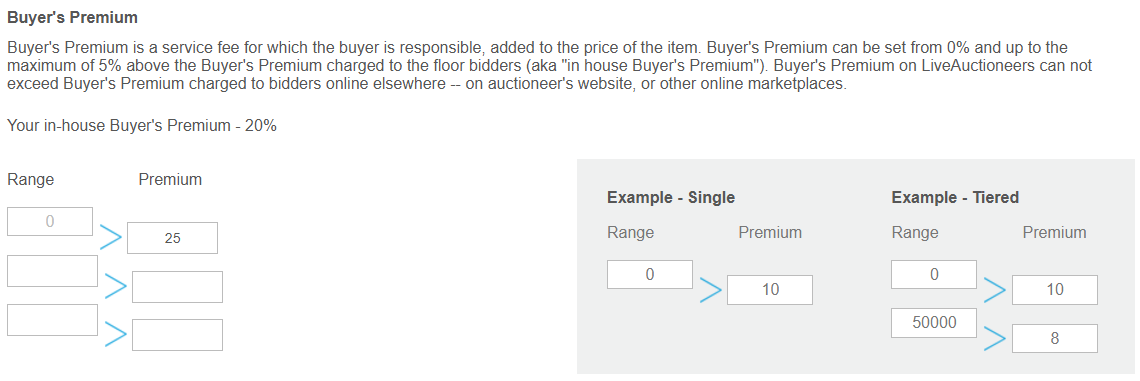Click the first Range field showing 0
The height and width of the screenshot is (381, 1140).
50,222
